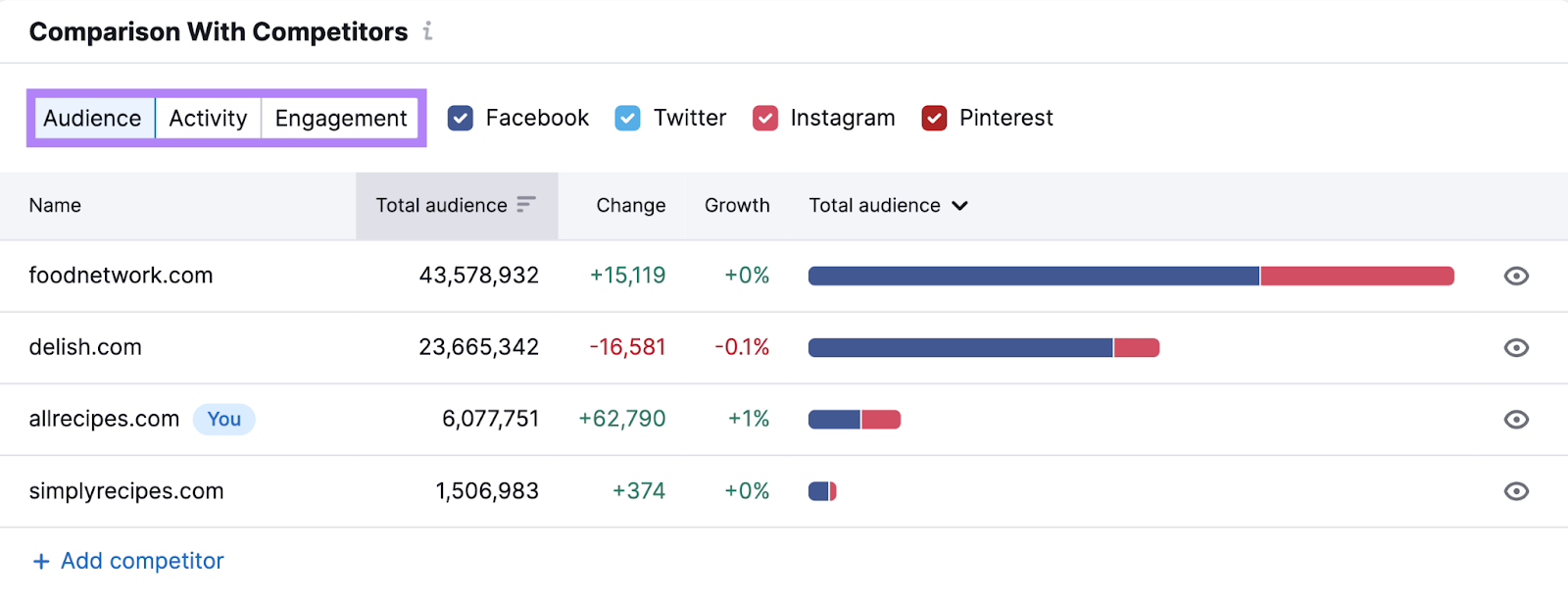Select the Audience tab
Viewport: 1568px width, 607px height.
[92, 118]
